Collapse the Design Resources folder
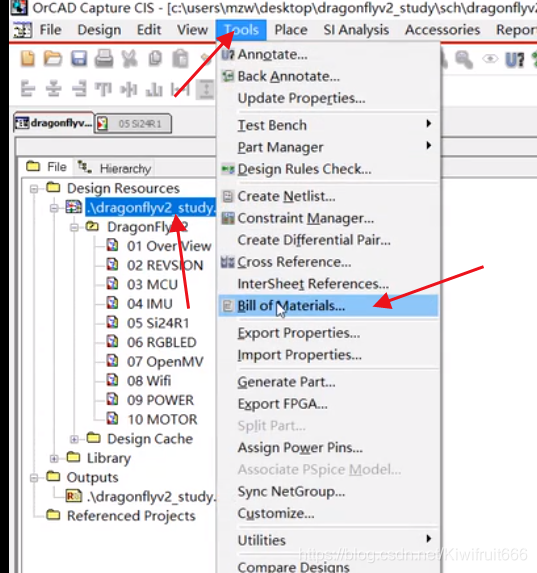Screen dimensions: 537x573 coord(34,189)
